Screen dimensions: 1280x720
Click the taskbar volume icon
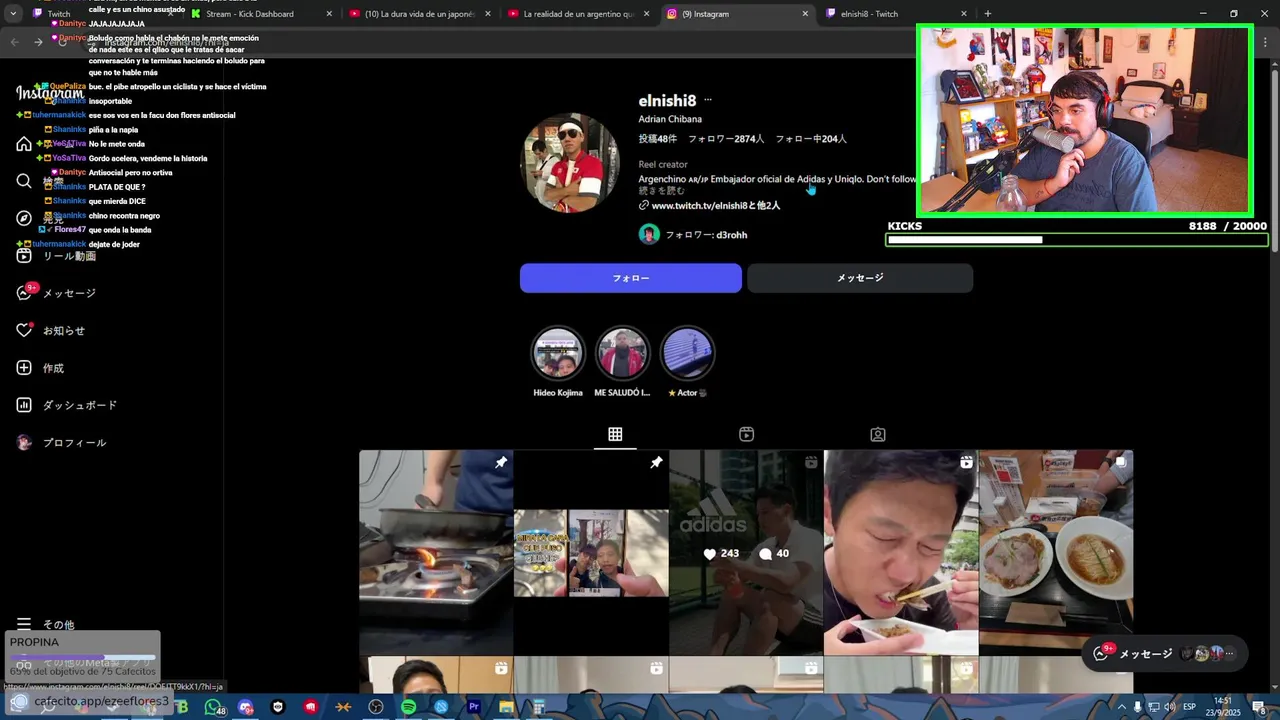[1169, 707]
